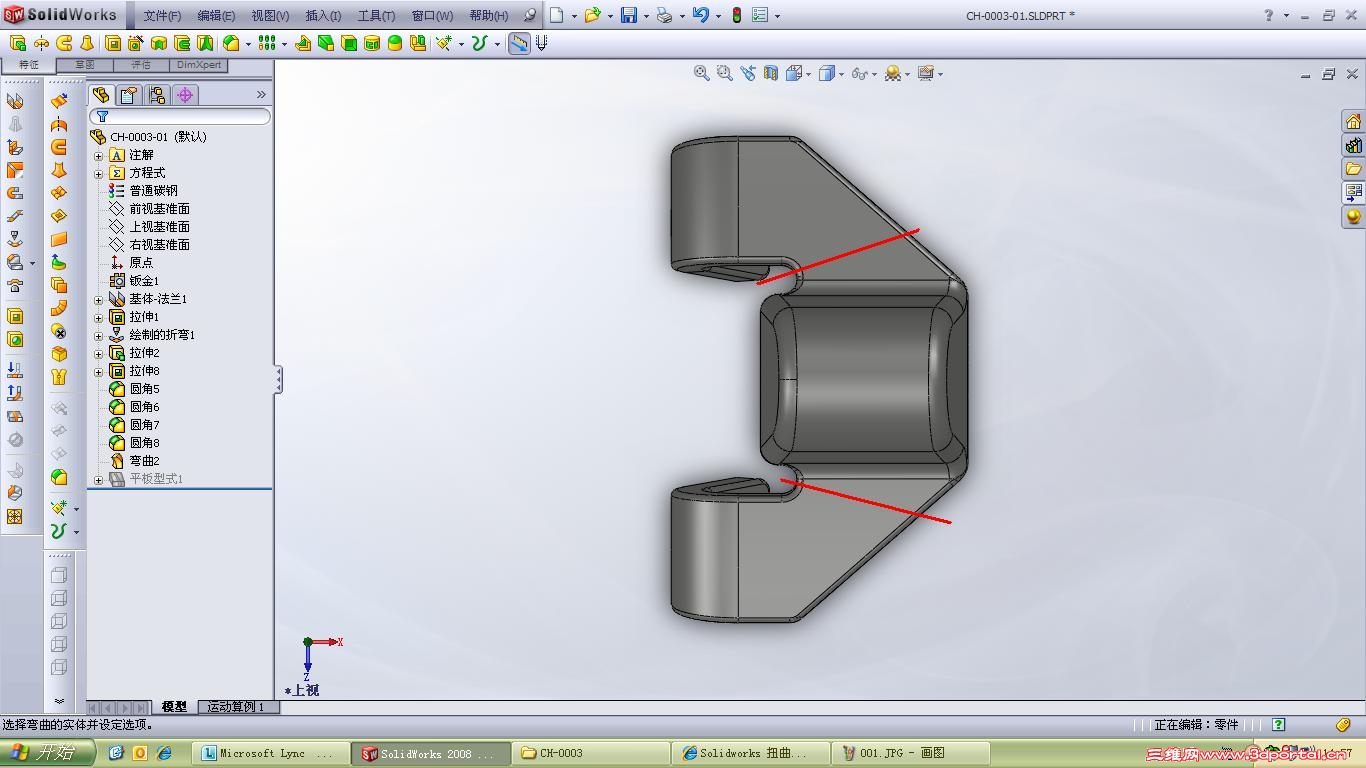1366x768 pixels.
Task: Click the Options checklist icon
Action: pos(760,15)
